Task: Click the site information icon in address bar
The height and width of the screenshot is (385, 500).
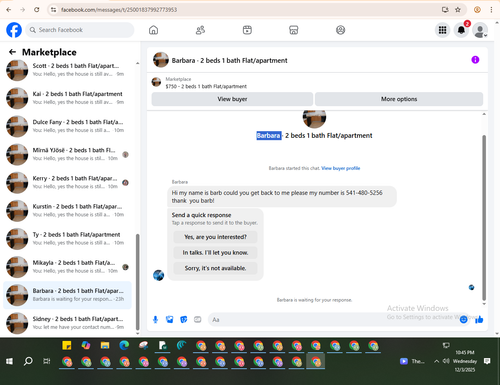Action: pos(53,10)
